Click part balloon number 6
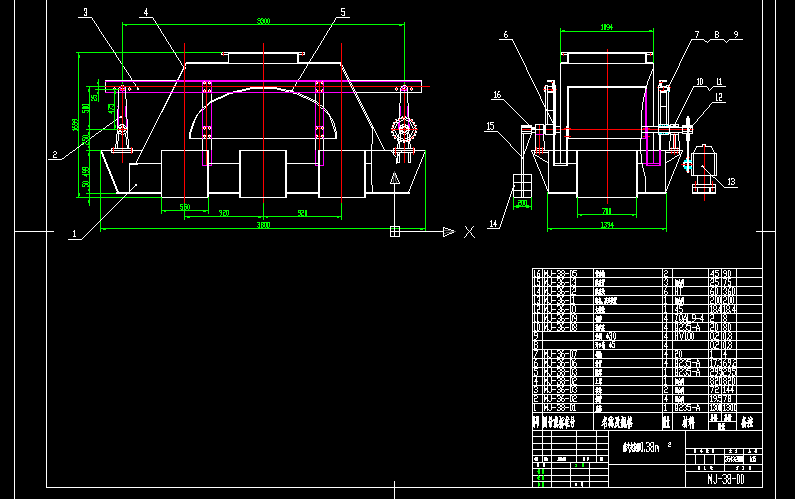 [506, 35]
